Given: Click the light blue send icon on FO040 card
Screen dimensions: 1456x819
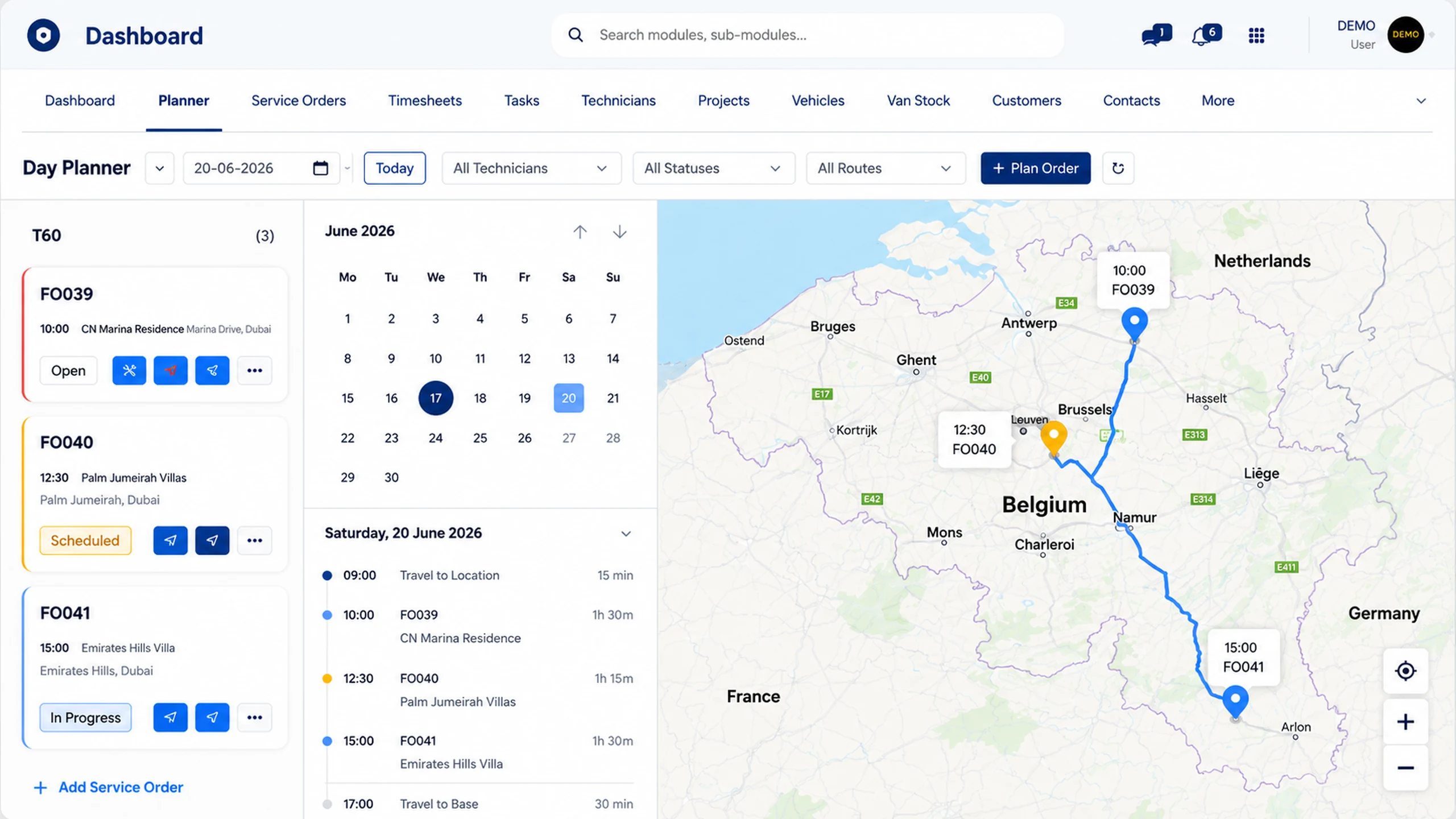Looking at the screenshot, I should click(x=171, y=540).
